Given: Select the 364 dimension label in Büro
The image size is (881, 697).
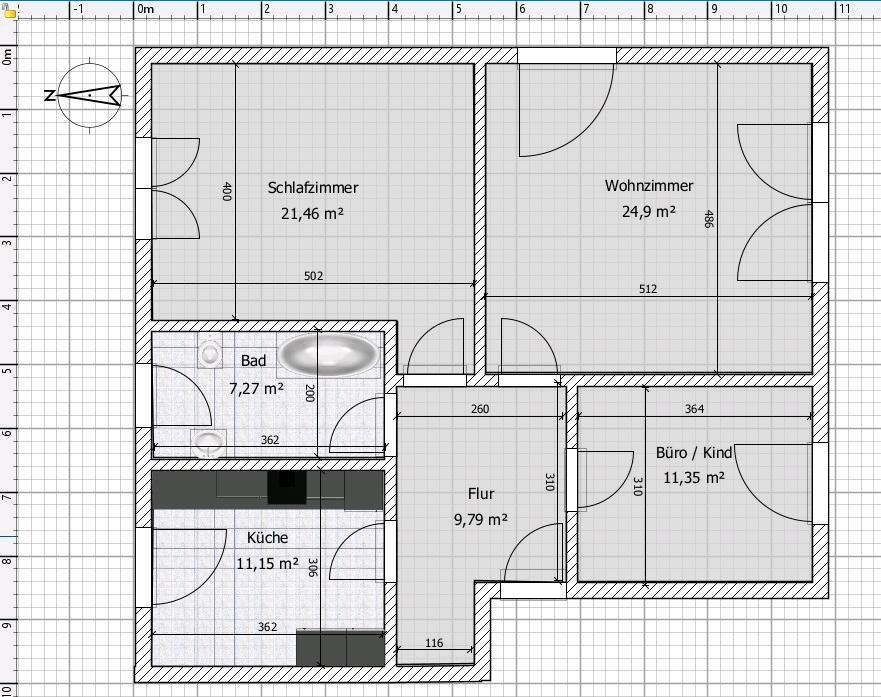Looking at the screenshot, I should point(694,409).
